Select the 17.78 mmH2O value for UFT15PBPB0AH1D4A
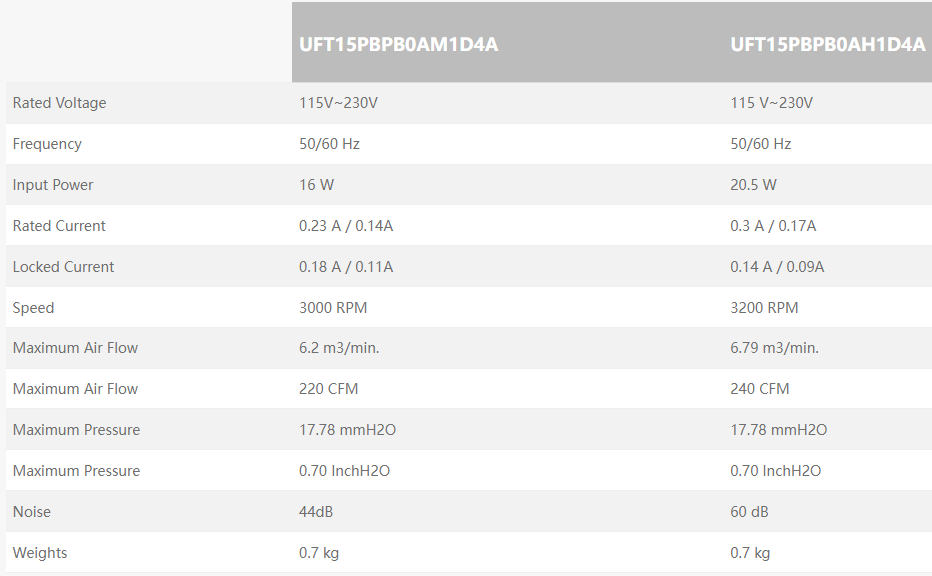 pos(778,430)
